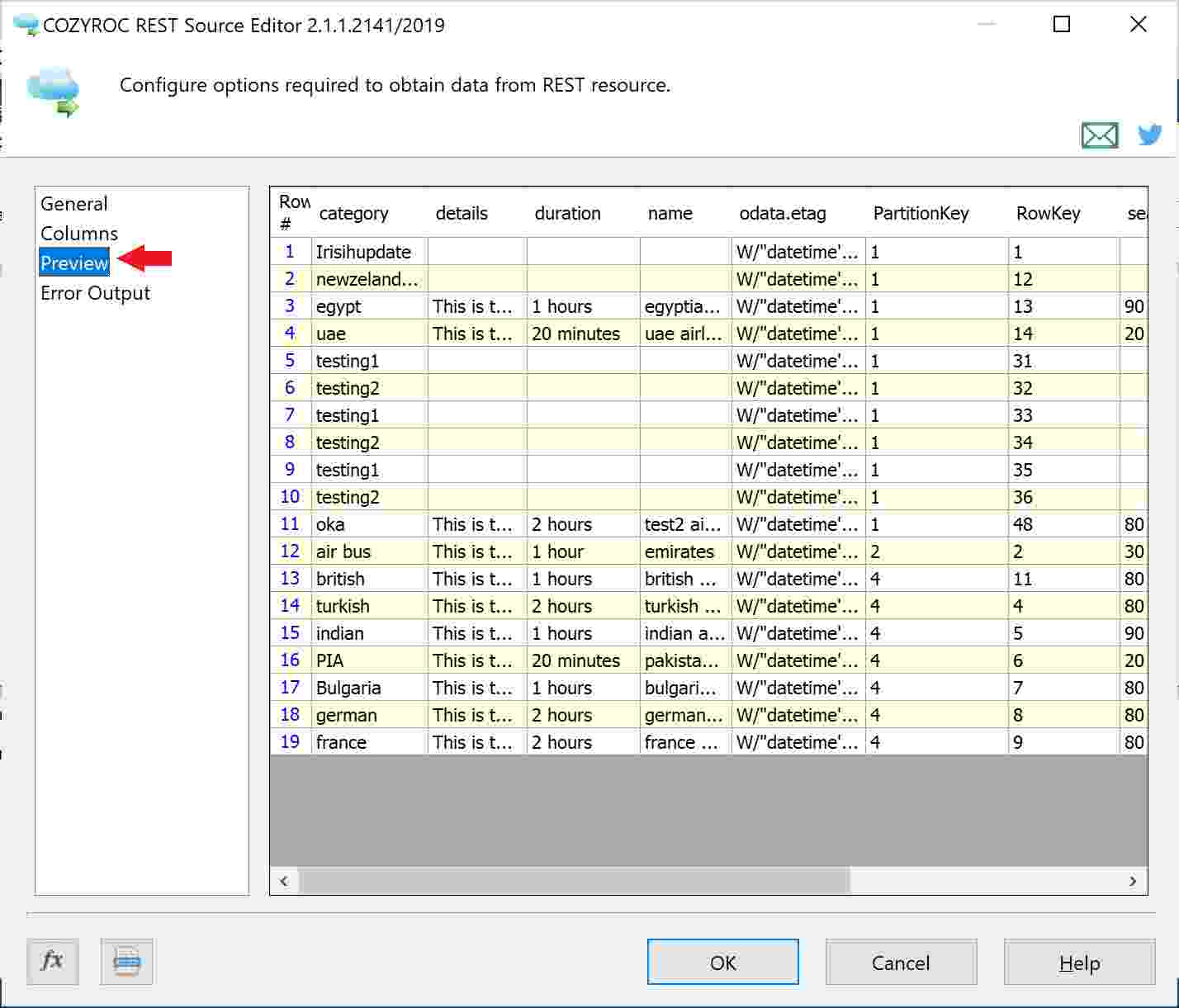Switch to the Preview page
This screenshot has height=1008, width=1179.
(74, 263)
